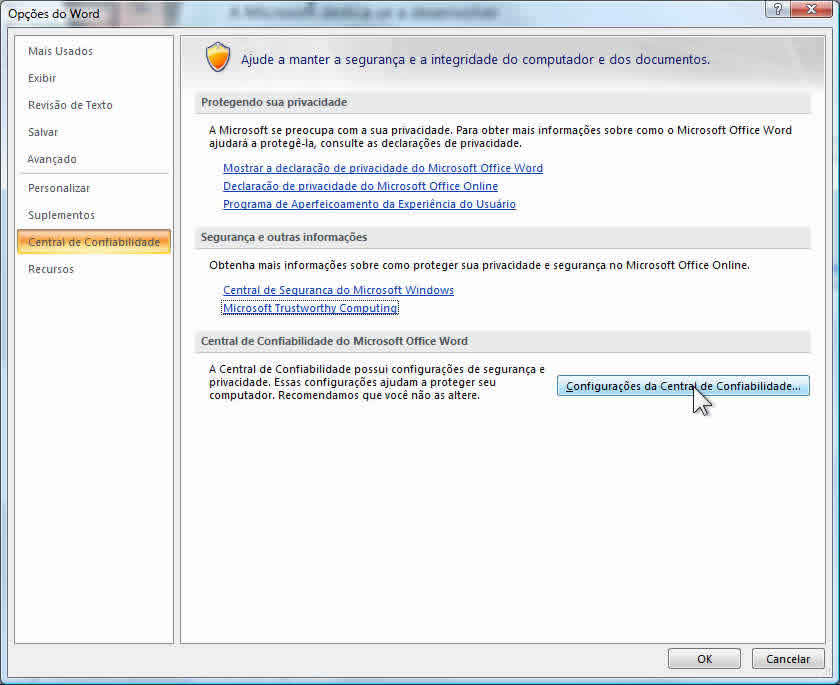This screenshot has width=840, height=685.
Task: Click the Segurança e outras informações heading
Action: point(284,237)
